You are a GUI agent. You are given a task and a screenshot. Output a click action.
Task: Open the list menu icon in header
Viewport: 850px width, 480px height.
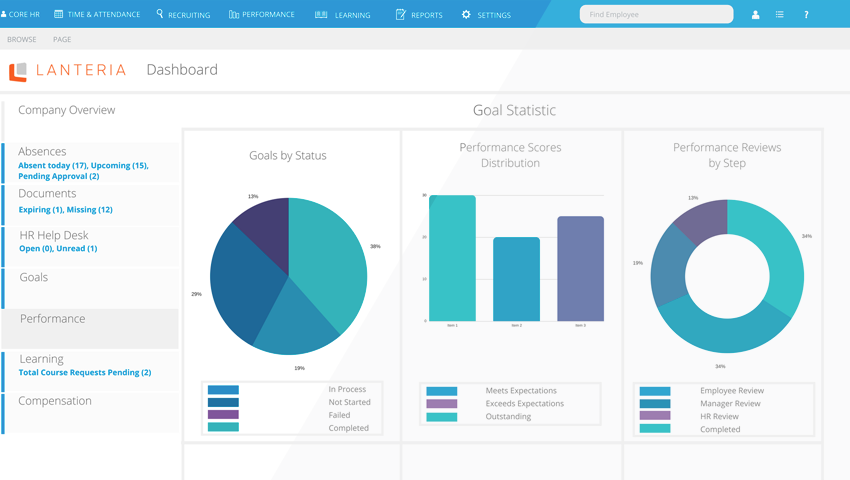tap(780, 15)
